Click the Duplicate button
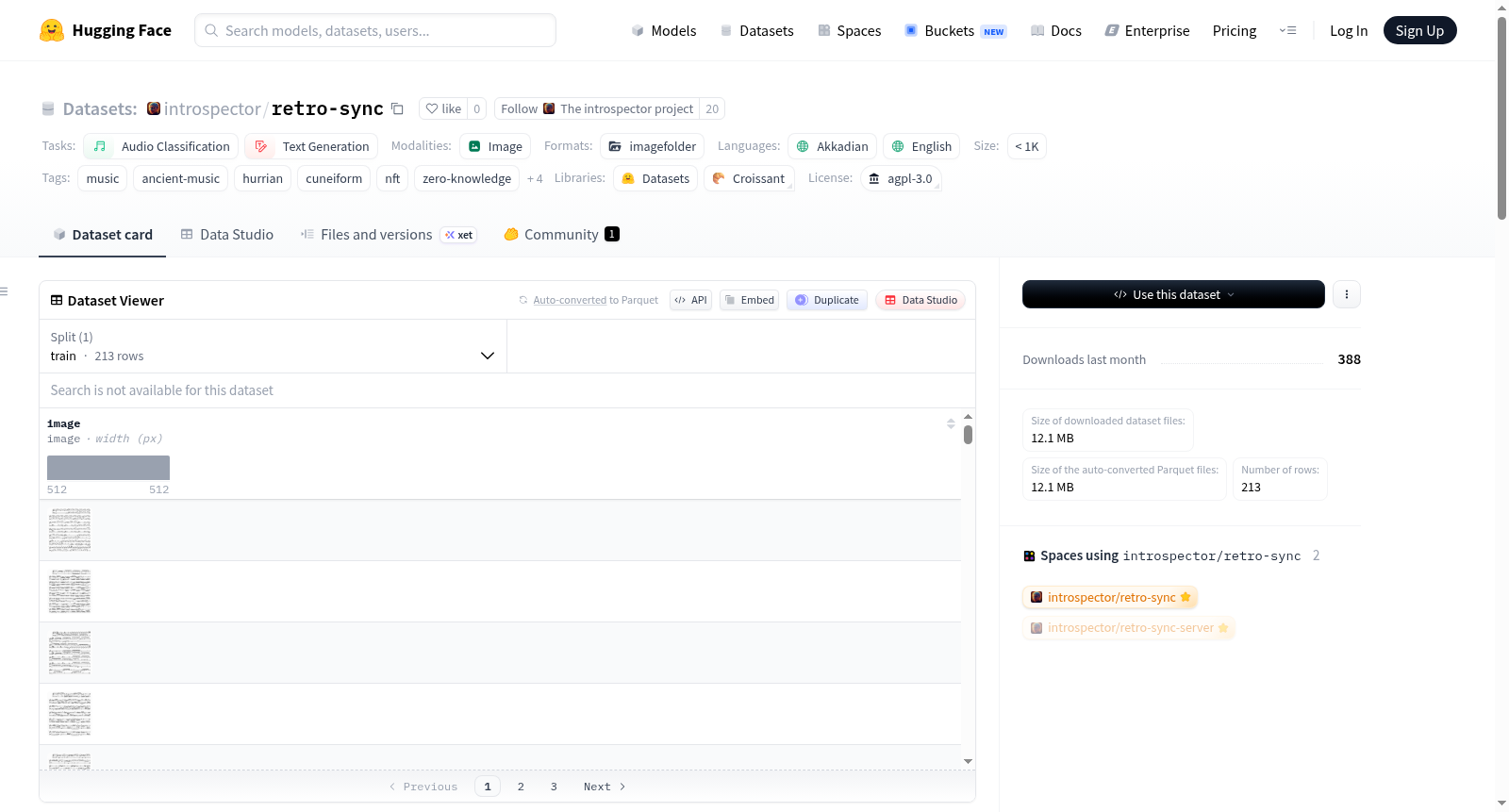1509x812 pixels. pos(827,300)
